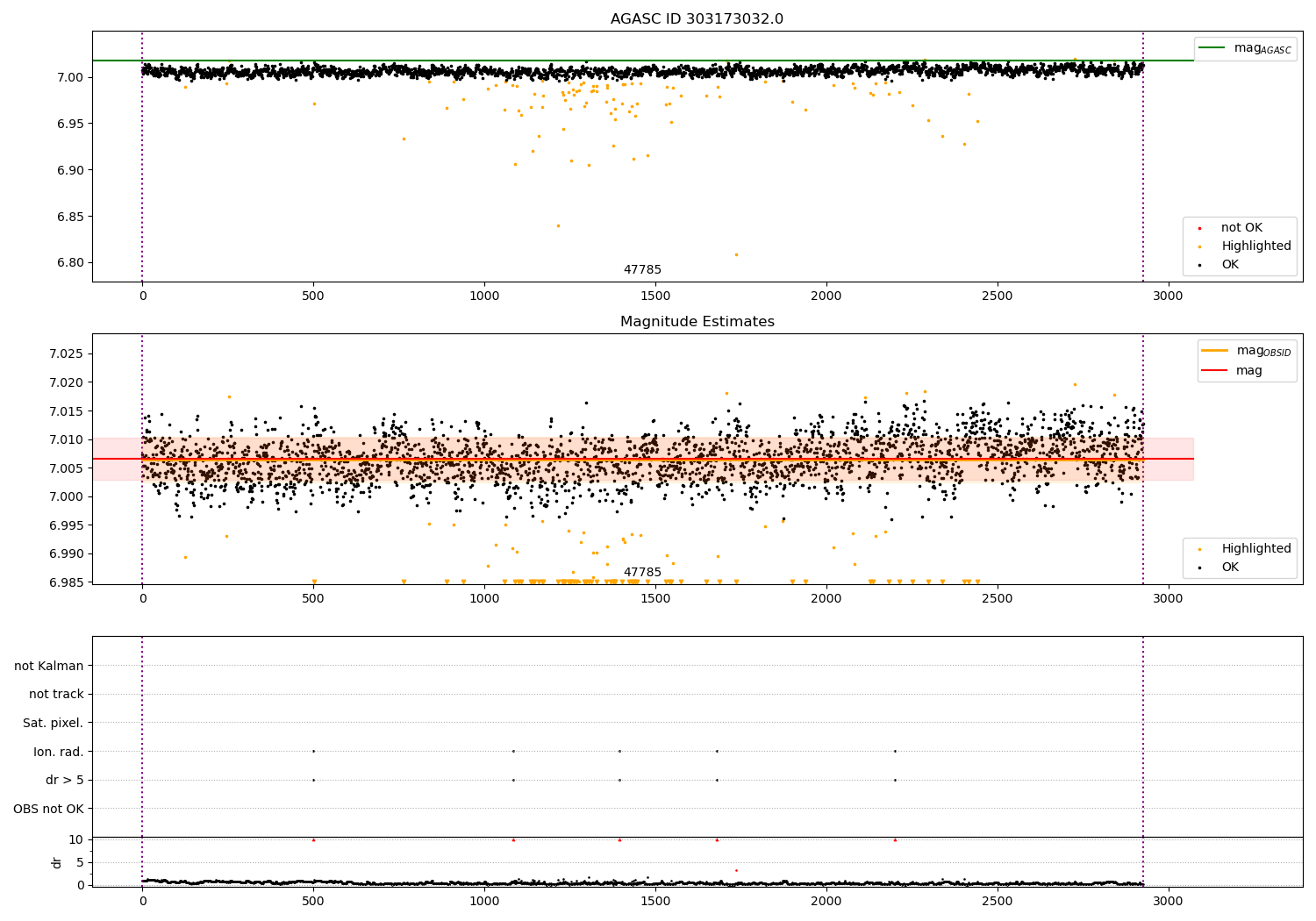Screen dimensions: 1316x921
Task: Click the red dr triangle marker near x=2200
Action: pyautogui.click(x=895, y=839)
